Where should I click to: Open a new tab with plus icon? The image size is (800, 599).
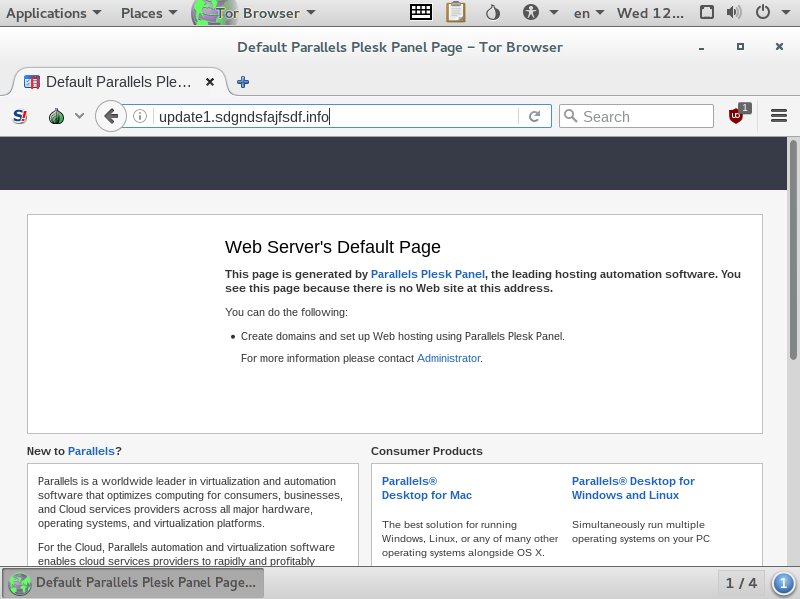pyautogui.click(x=243, y=82)
